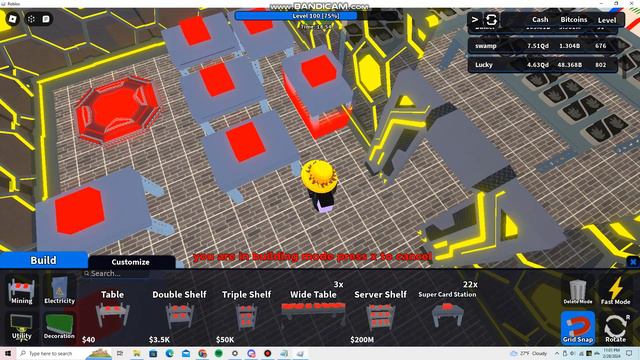
Task: Select the Decoration category icon
Action: (x=59, y=327)
